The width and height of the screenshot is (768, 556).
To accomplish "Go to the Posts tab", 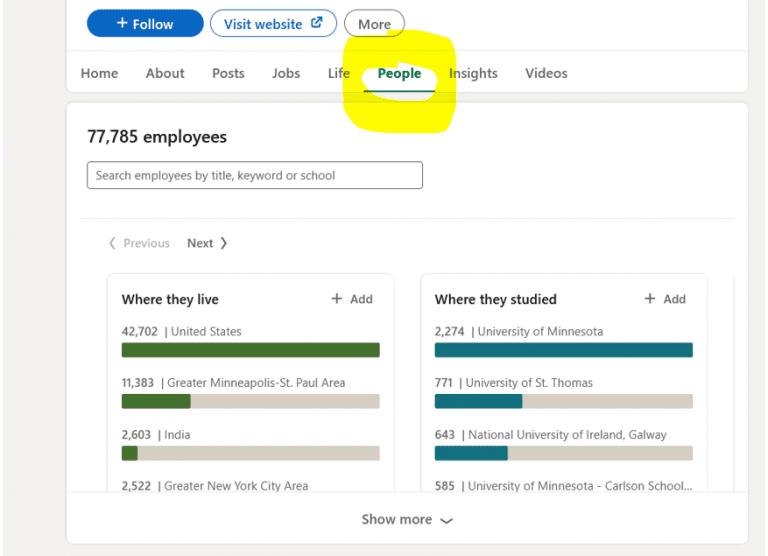I will 228,73.
